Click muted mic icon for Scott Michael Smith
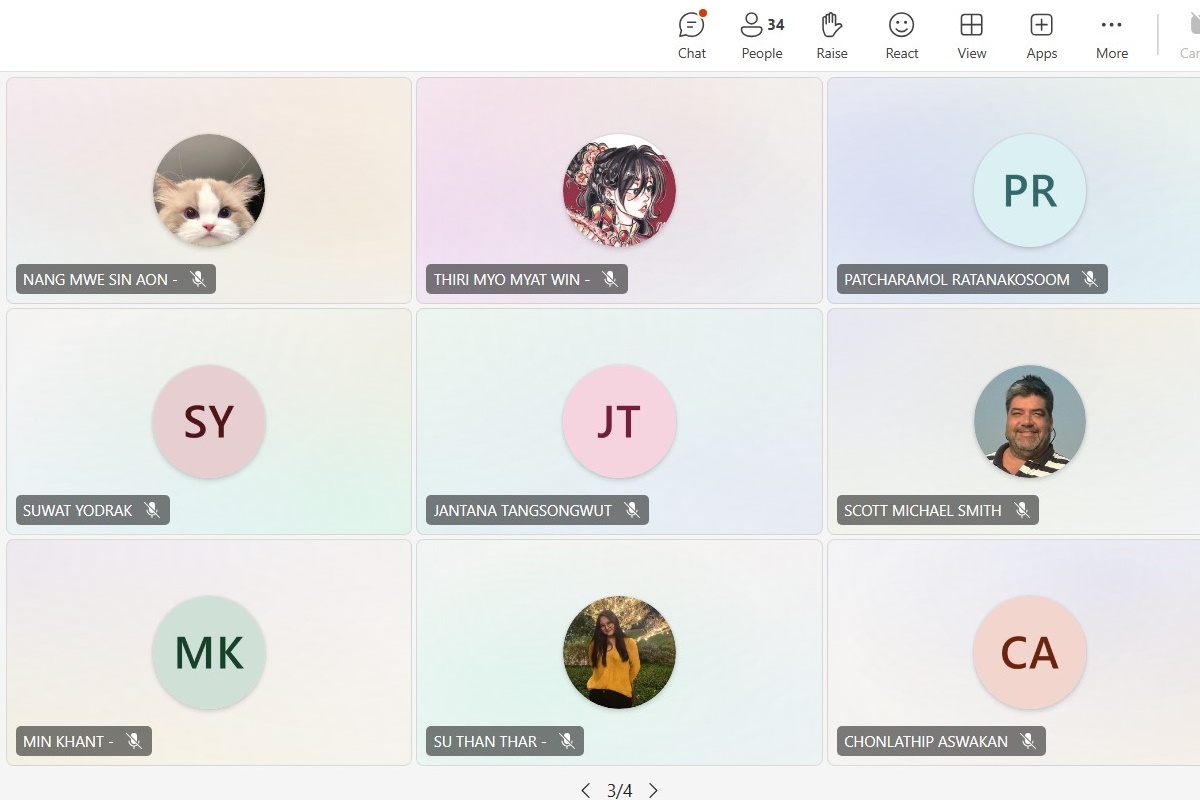This screenshot has width=1200, height=800. coord(1022,510)
